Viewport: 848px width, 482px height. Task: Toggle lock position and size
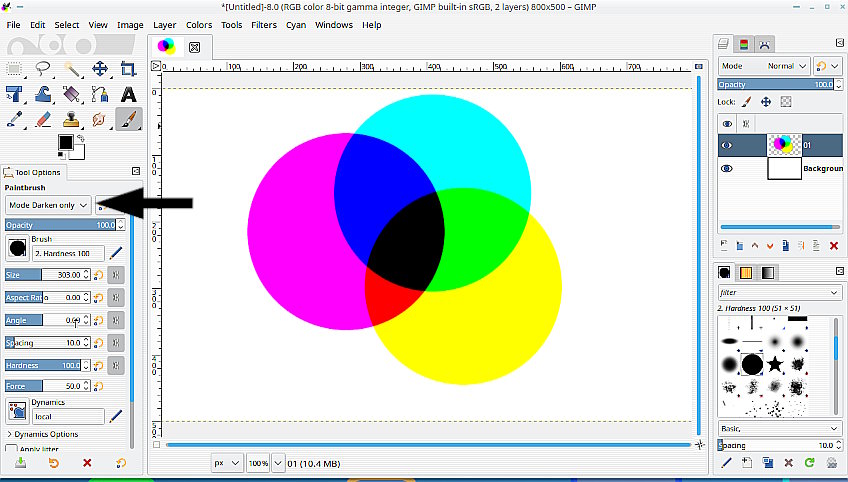(x=766, y=102)
